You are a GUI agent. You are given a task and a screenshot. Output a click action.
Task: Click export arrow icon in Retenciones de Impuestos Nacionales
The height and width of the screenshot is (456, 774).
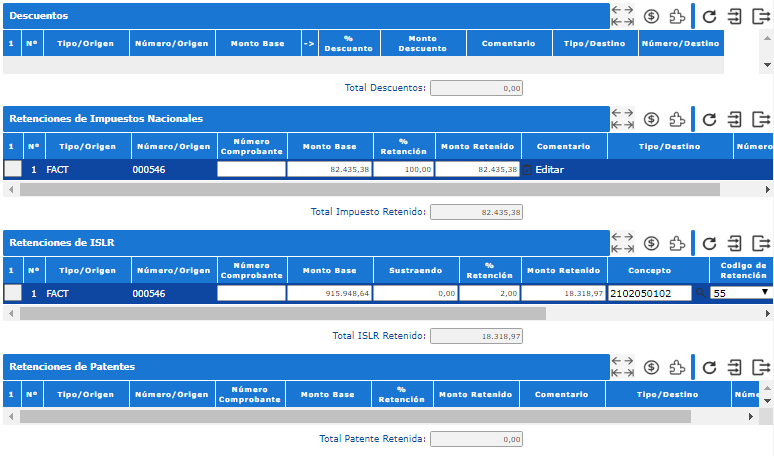click(x=761, y=119)
